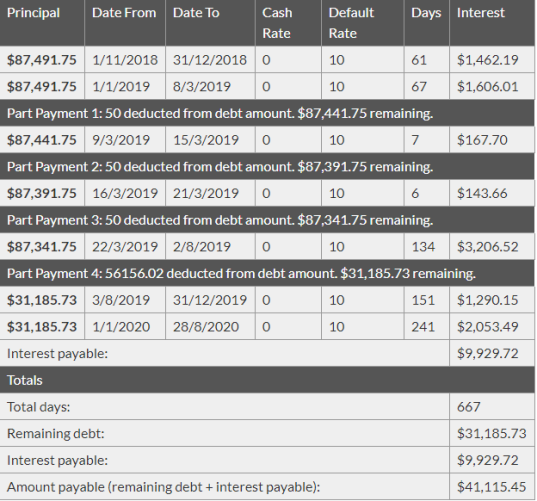537x501 pixels.
Task: Click the Date To column header
Action: 210,23
